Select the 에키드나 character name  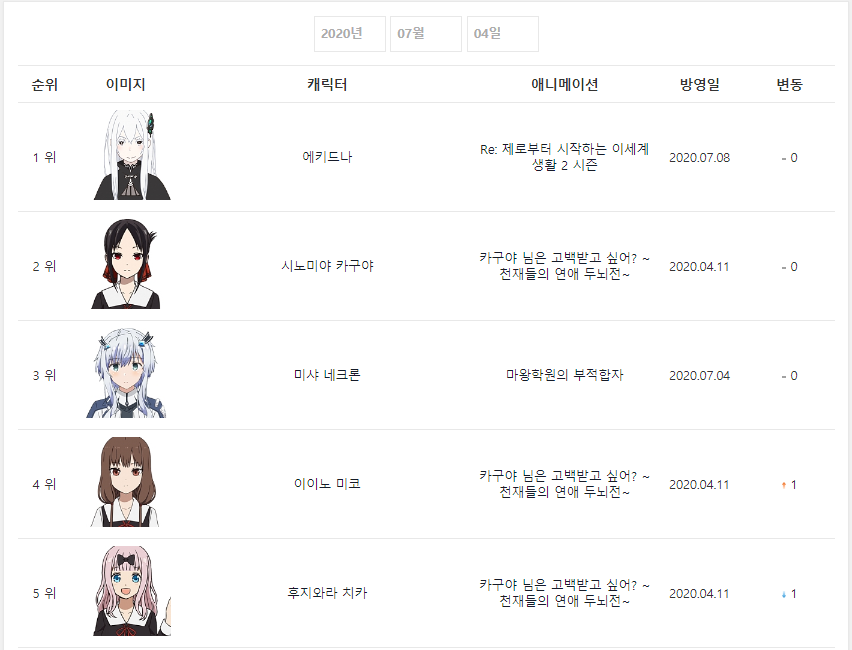pyautogui.click(x=327, y=157)
